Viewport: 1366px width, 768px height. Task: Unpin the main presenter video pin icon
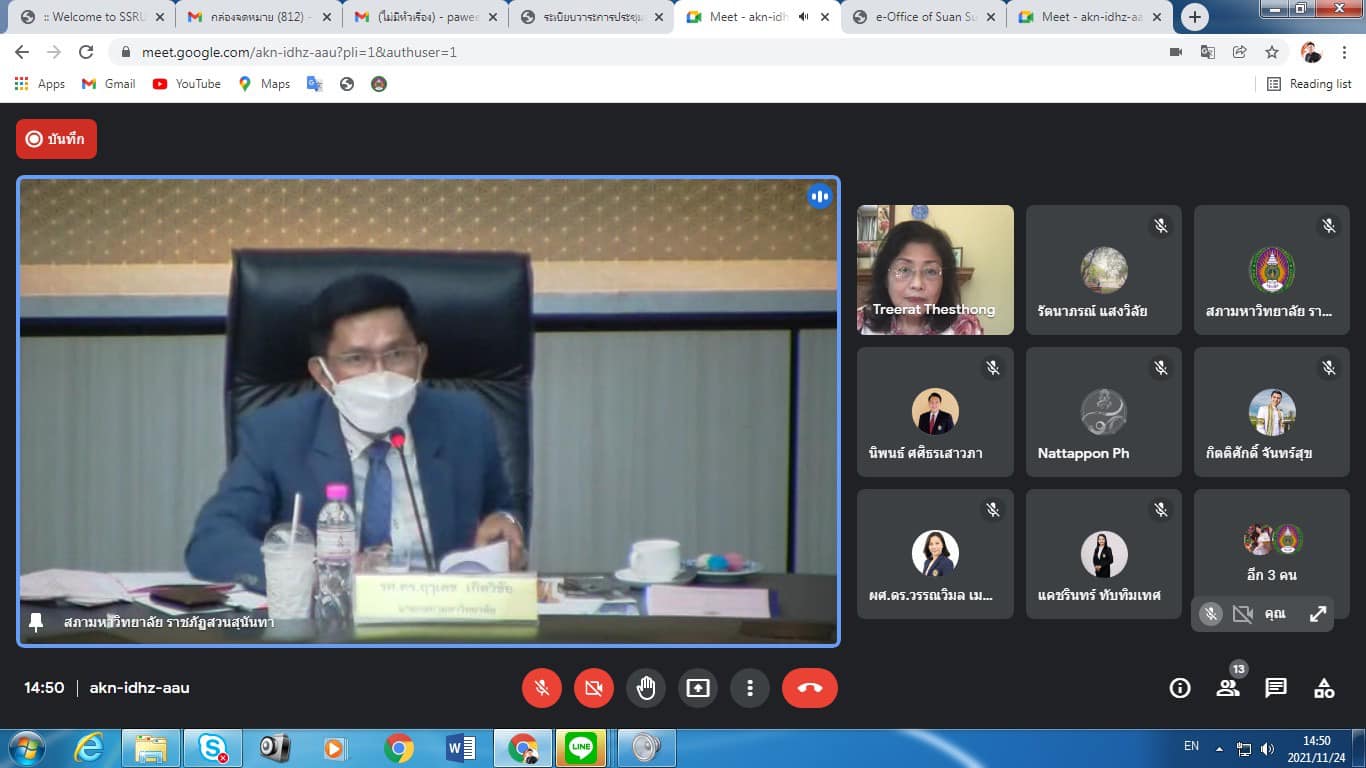(36, 622)
